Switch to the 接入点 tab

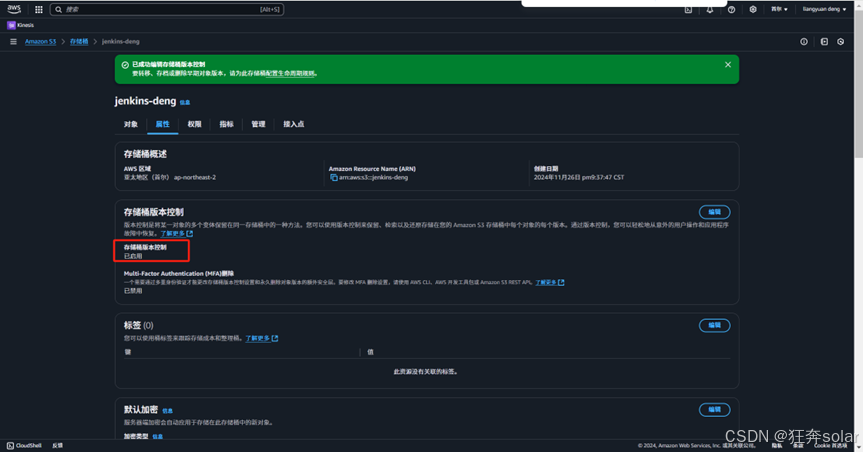293,124
